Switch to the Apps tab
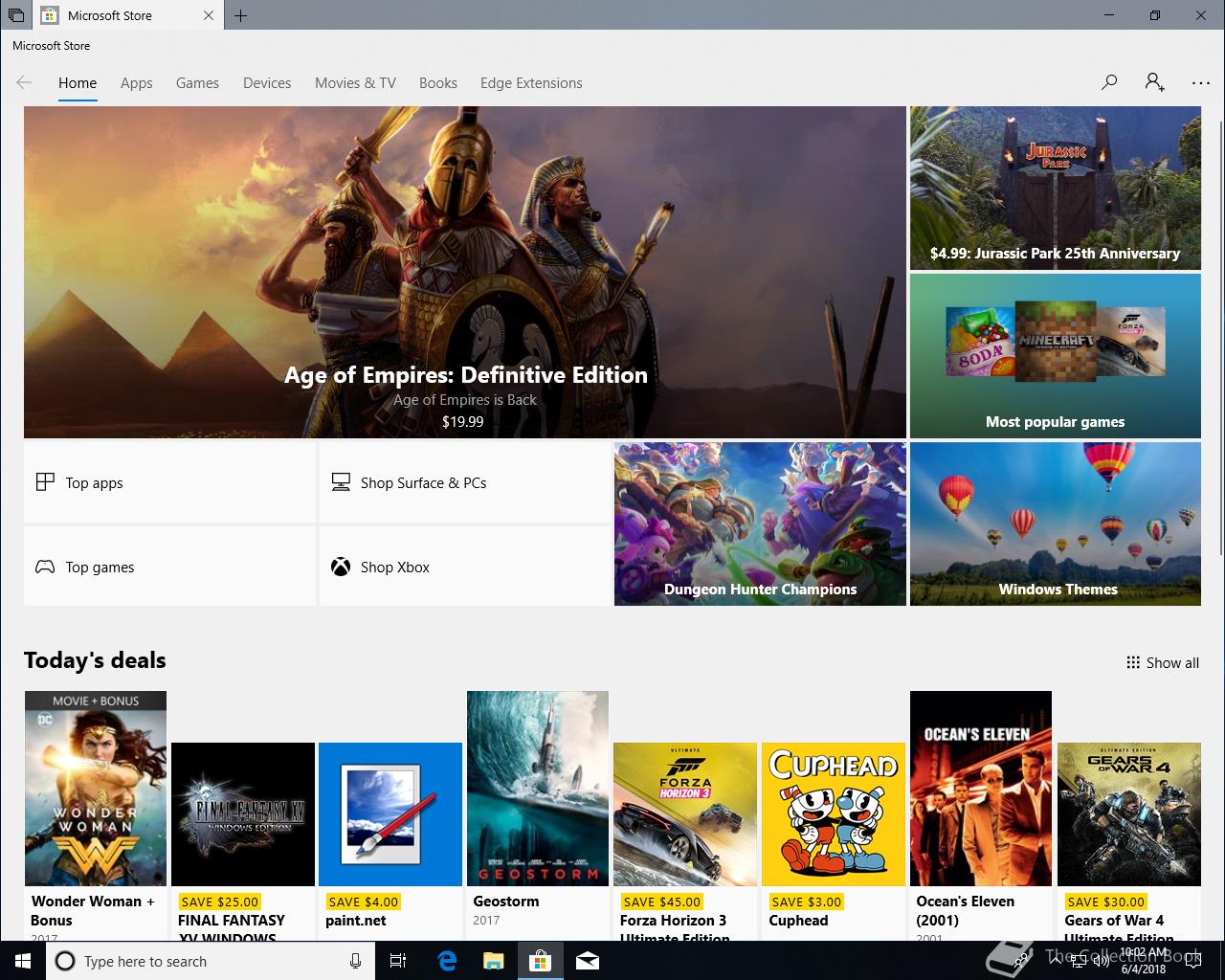This screenshot has width=1225, height=980. (x=137, y=83)
